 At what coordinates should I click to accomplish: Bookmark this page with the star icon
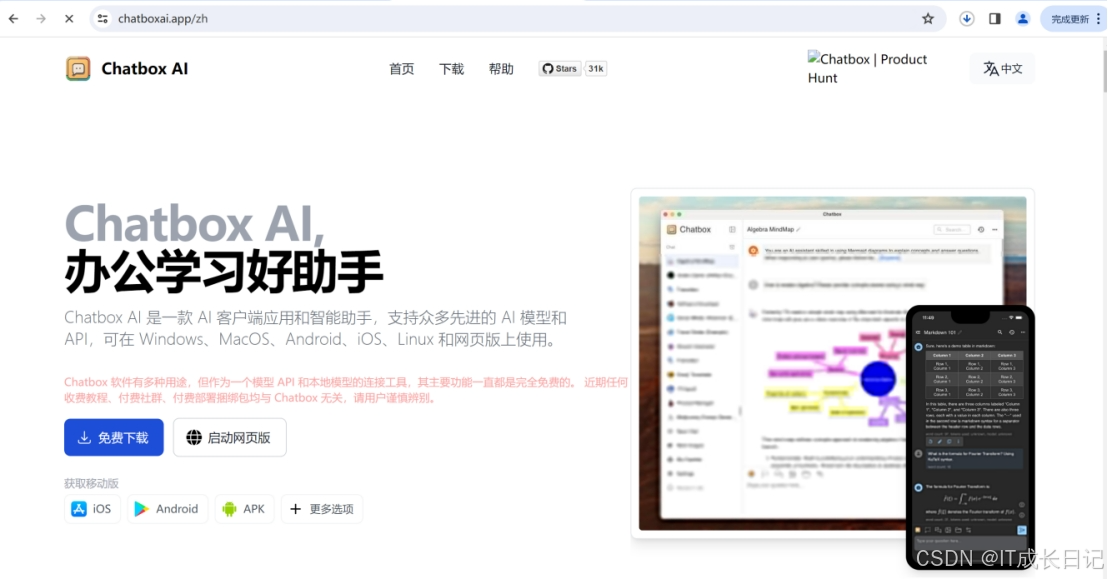pyautogui.click(x=928, y=19)
